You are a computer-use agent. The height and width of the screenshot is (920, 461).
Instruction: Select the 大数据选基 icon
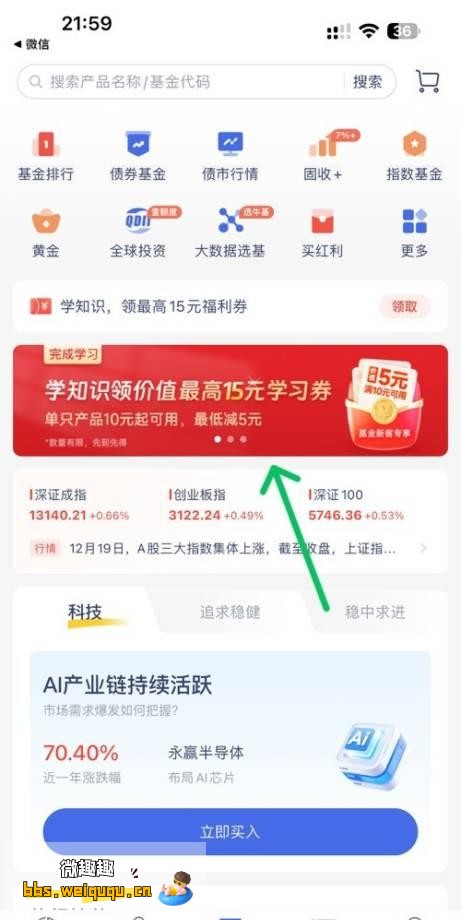pos(230,221)
